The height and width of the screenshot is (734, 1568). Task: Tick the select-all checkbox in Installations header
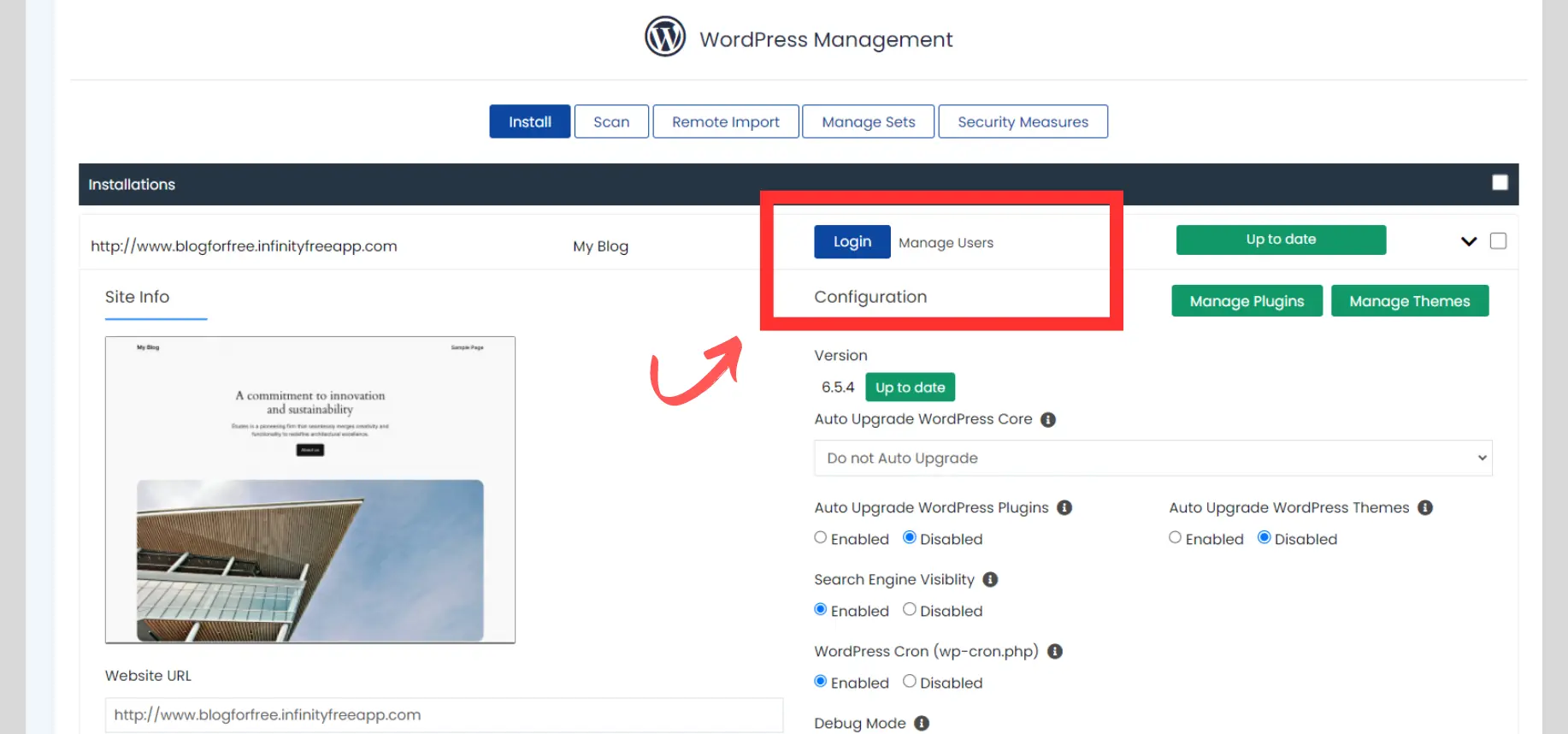click(1500, 182)
